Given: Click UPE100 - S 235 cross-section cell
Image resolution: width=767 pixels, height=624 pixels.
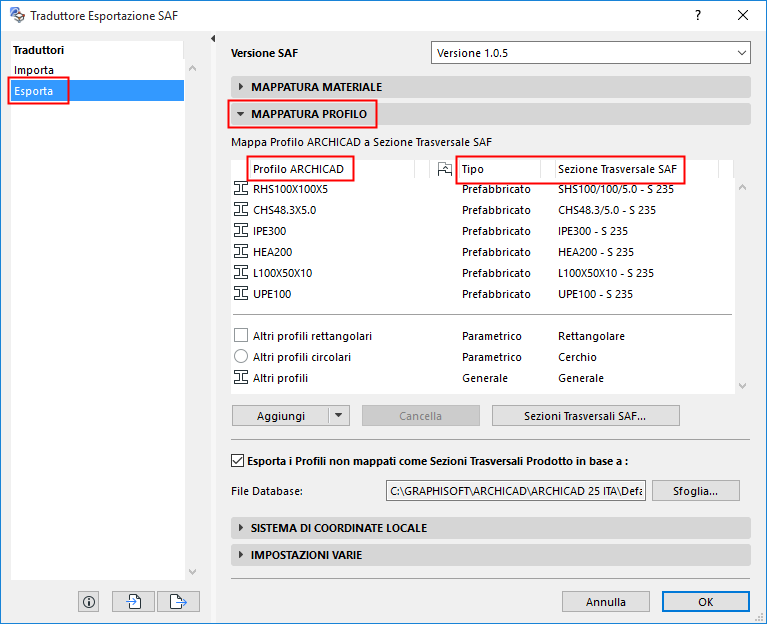Looking at the screenshot, I should click(595, 294).
